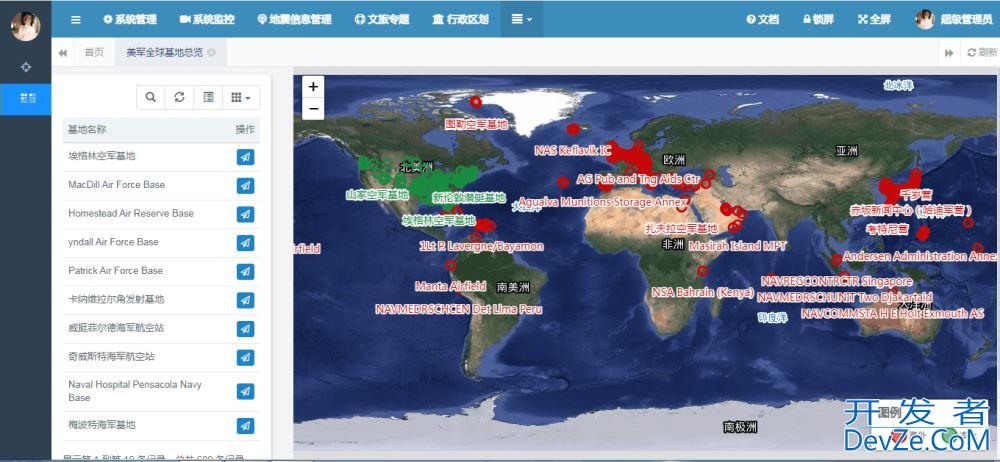The width and height of the screenshot is (1000, 462).
Task: Select the crosshair icon in left sidebar
Action: 26,67
